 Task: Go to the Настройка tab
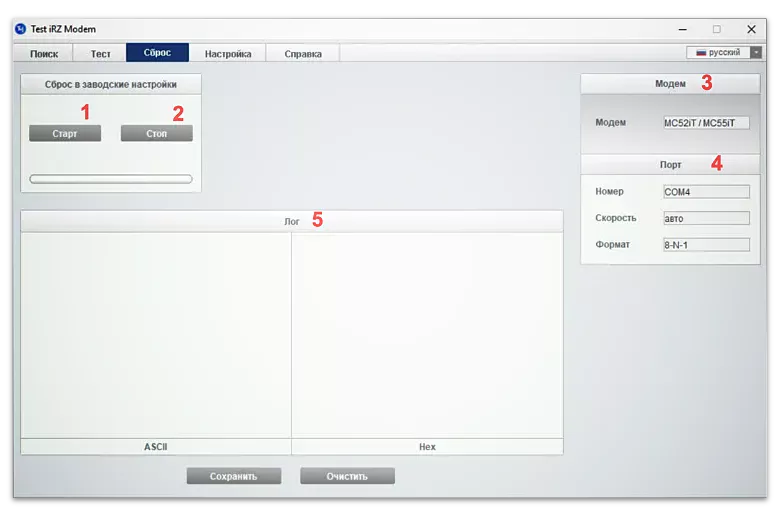[x=227, y=54]
